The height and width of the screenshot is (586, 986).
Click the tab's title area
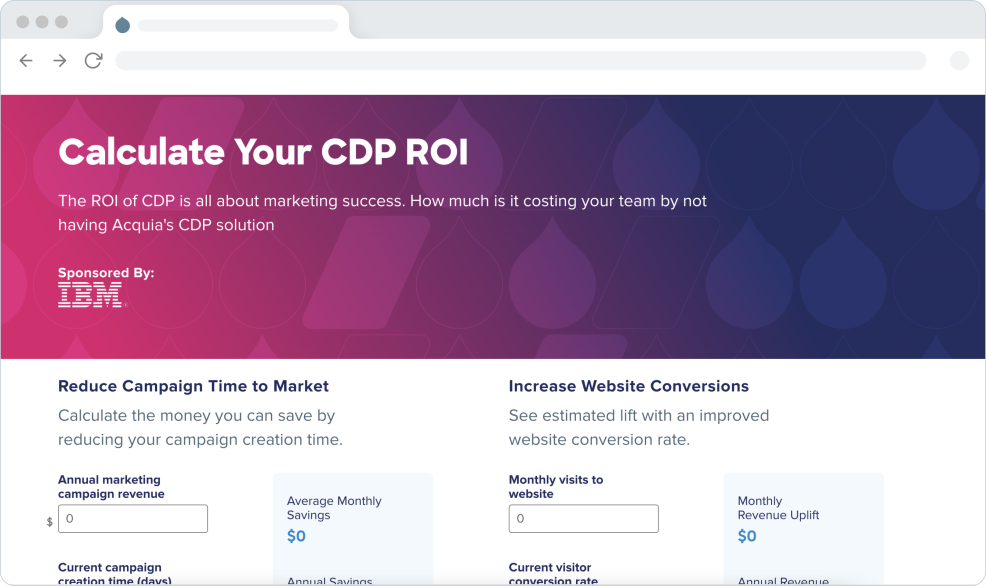pos(237,24)
